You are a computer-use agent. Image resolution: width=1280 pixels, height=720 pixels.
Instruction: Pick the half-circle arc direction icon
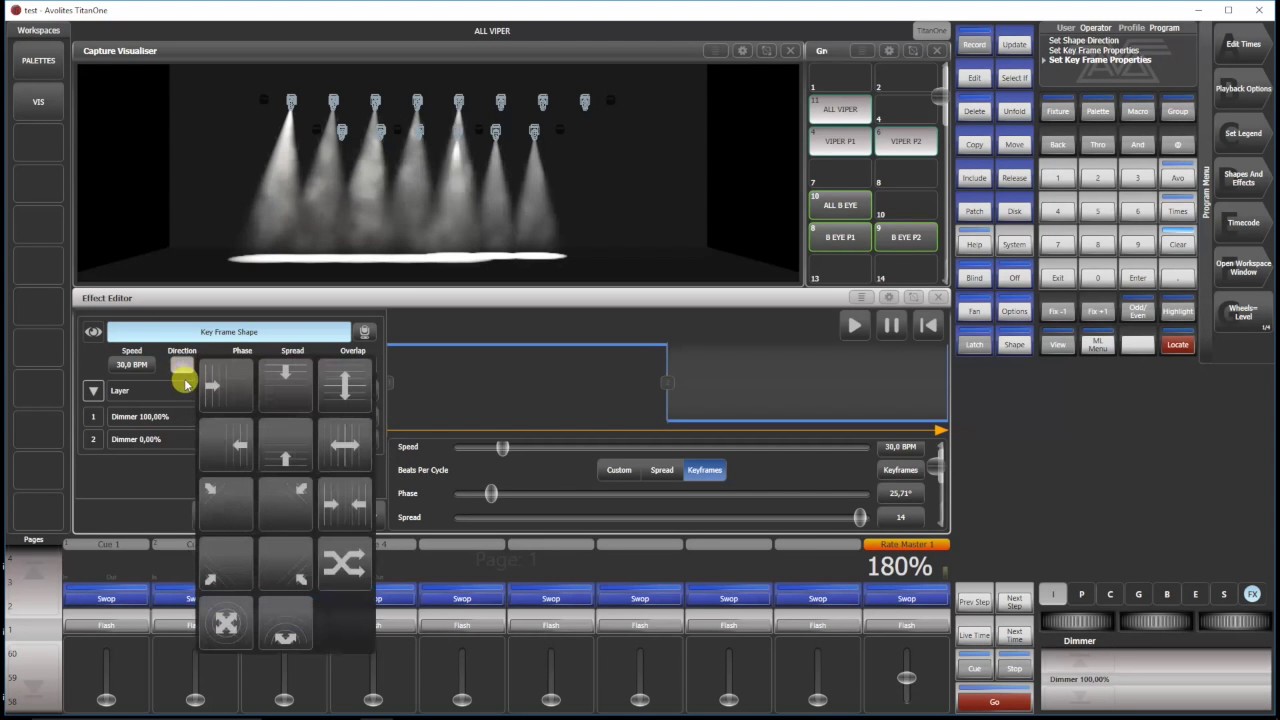285,623
